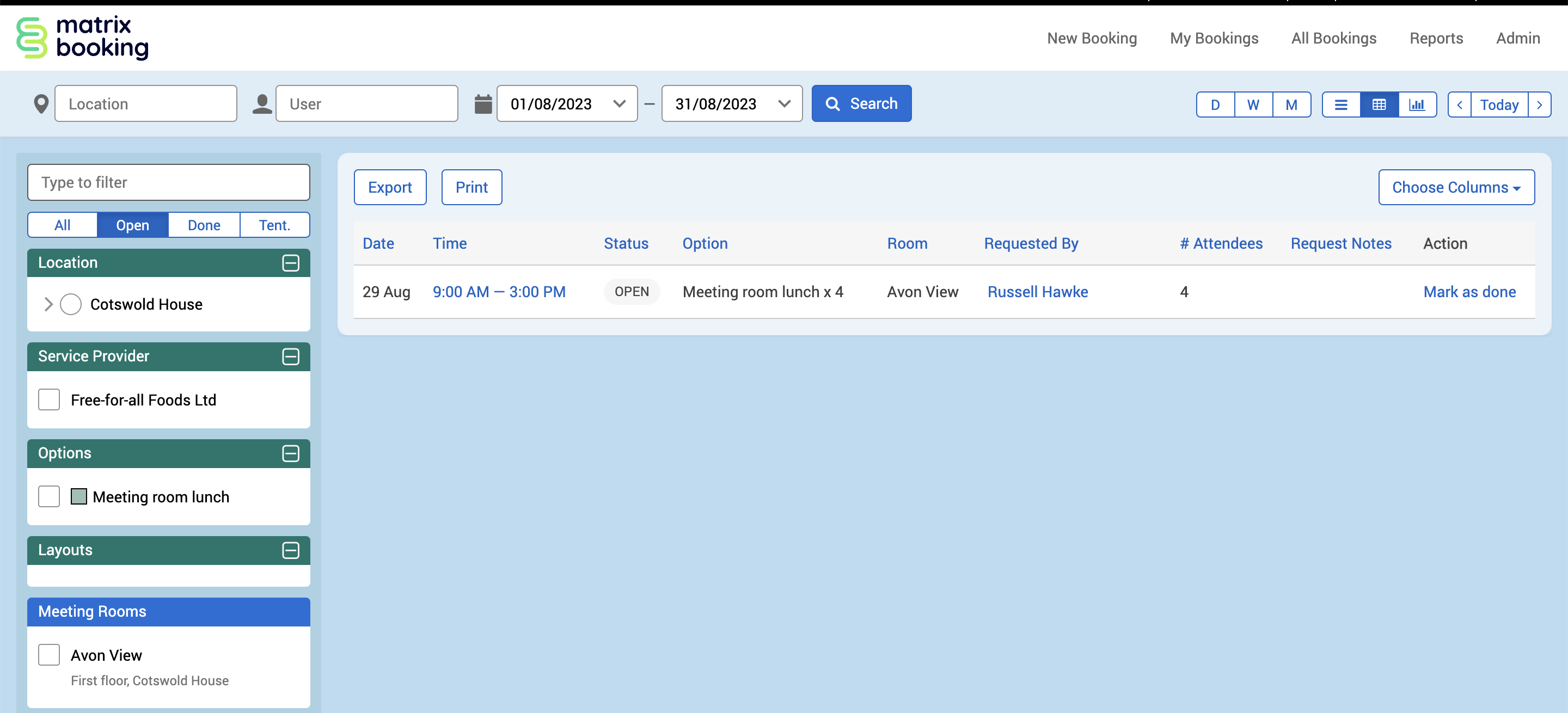Click the Meeting room lunch color swatch
The width and height of the screenshot is (1568, 713).
78,496
